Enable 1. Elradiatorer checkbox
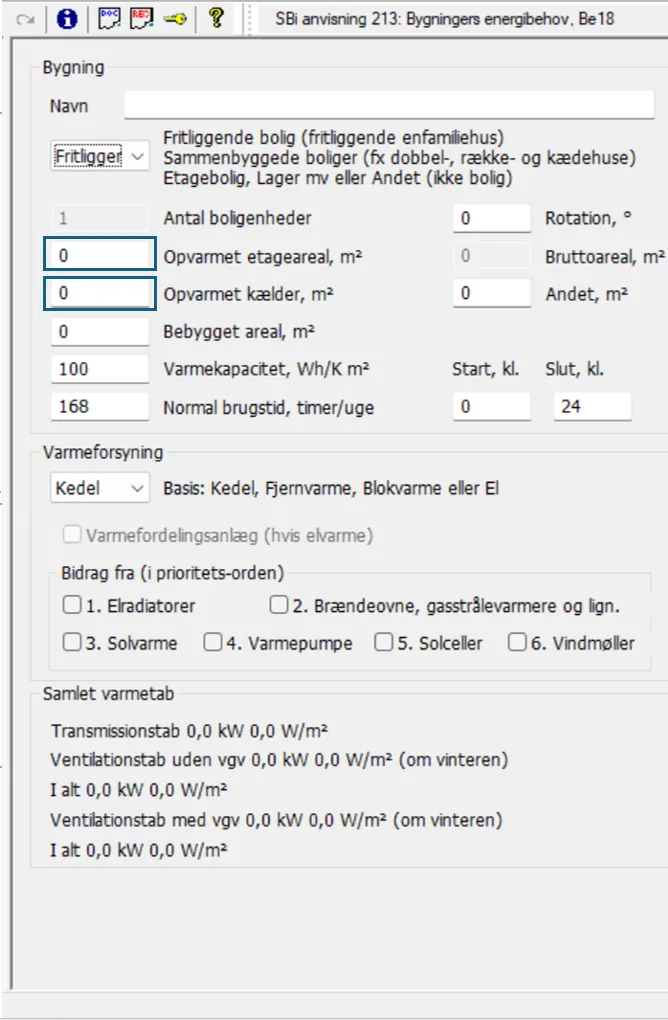Screen dimensions: 668x1020 (x=72, y=605)
